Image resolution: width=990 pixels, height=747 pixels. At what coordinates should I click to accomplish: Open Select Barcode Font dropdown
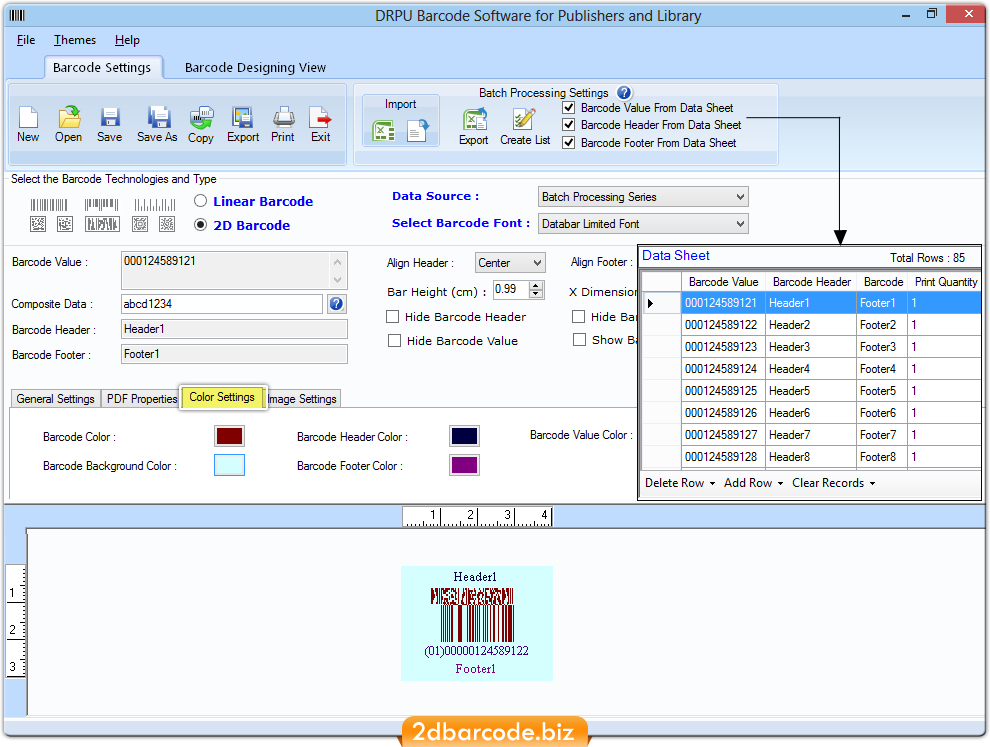[x=643, y=224]
